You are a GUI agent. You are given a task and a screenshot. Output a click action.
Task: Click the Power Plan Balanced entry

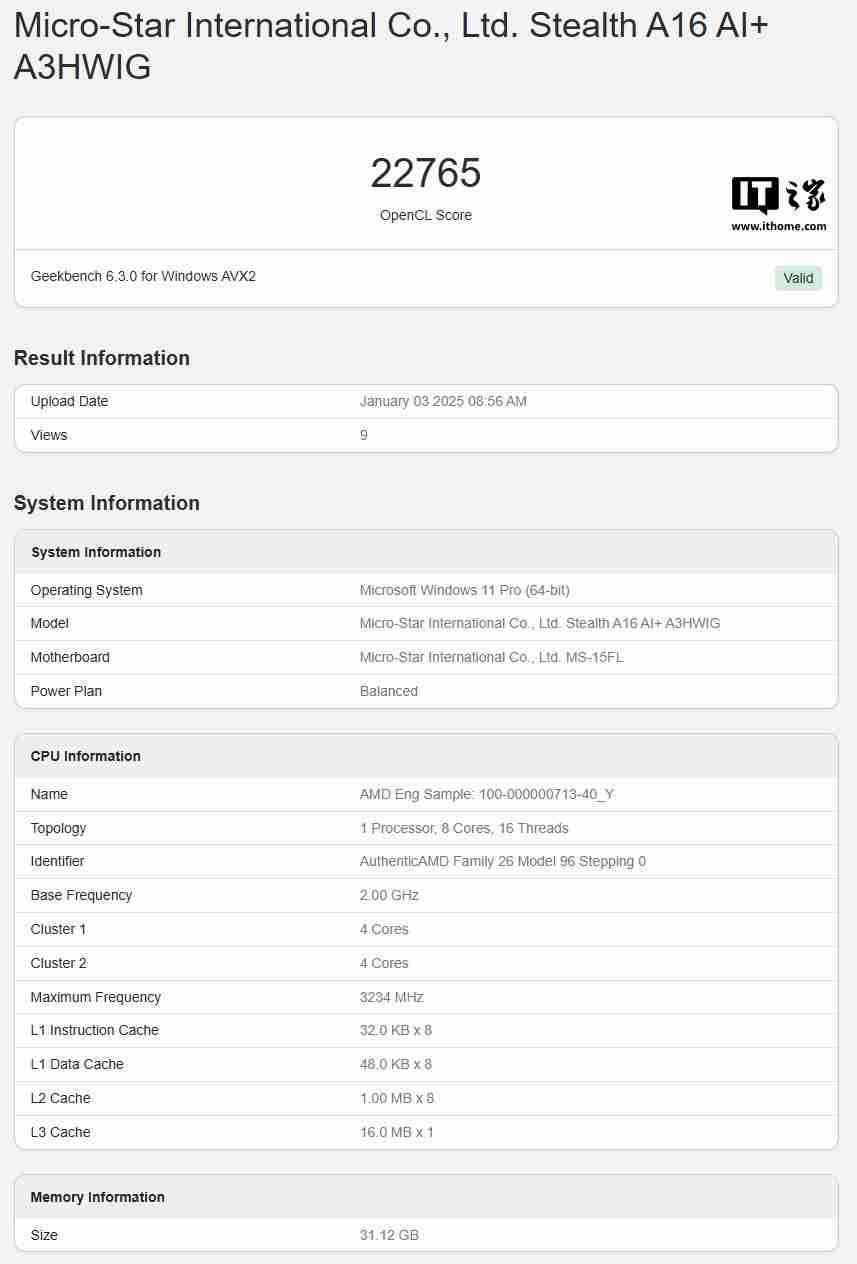click(x=389, y=691)
